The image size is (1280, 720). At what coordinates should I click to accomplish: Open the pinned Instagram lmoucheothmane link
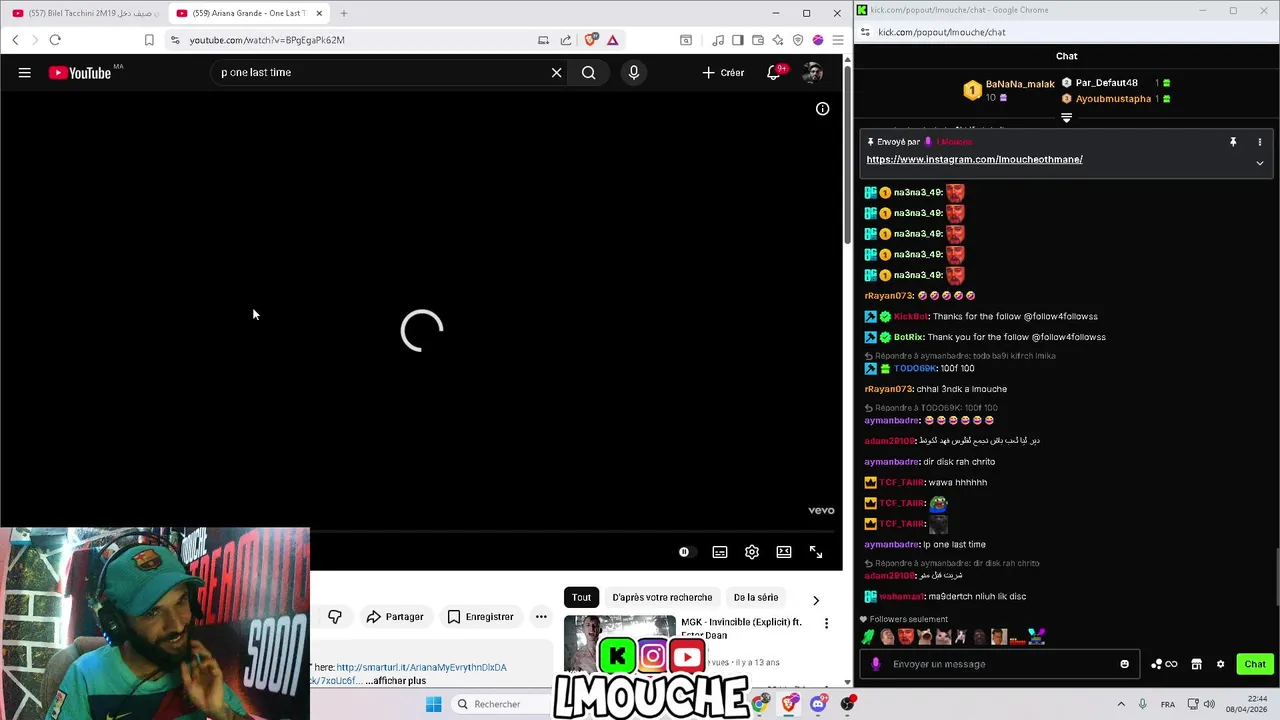point(974,159)
